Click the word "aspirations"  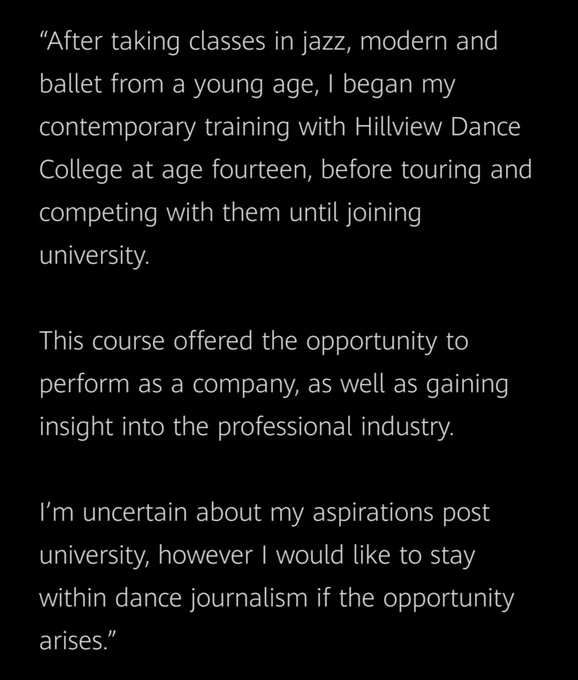click(373, 514)
